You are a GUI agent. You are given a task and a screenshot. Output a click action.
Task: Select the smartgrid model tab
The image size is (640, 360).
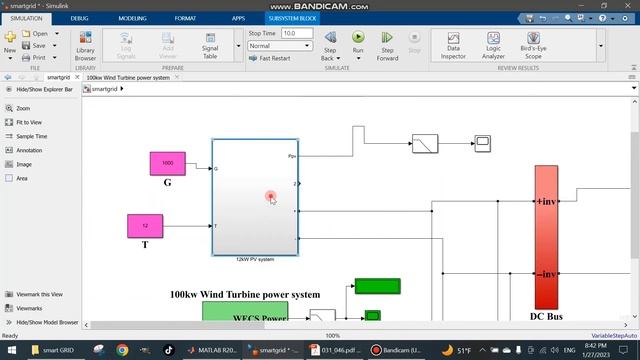tap(58, 77)
